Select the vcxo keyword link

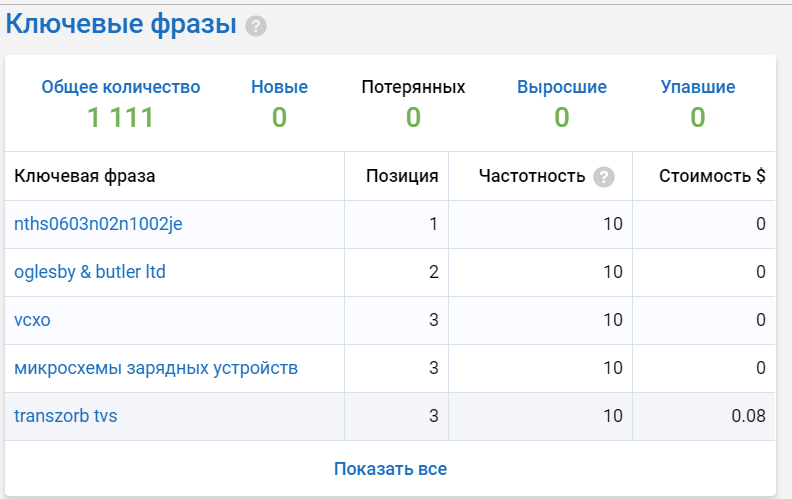pos(32,320)
